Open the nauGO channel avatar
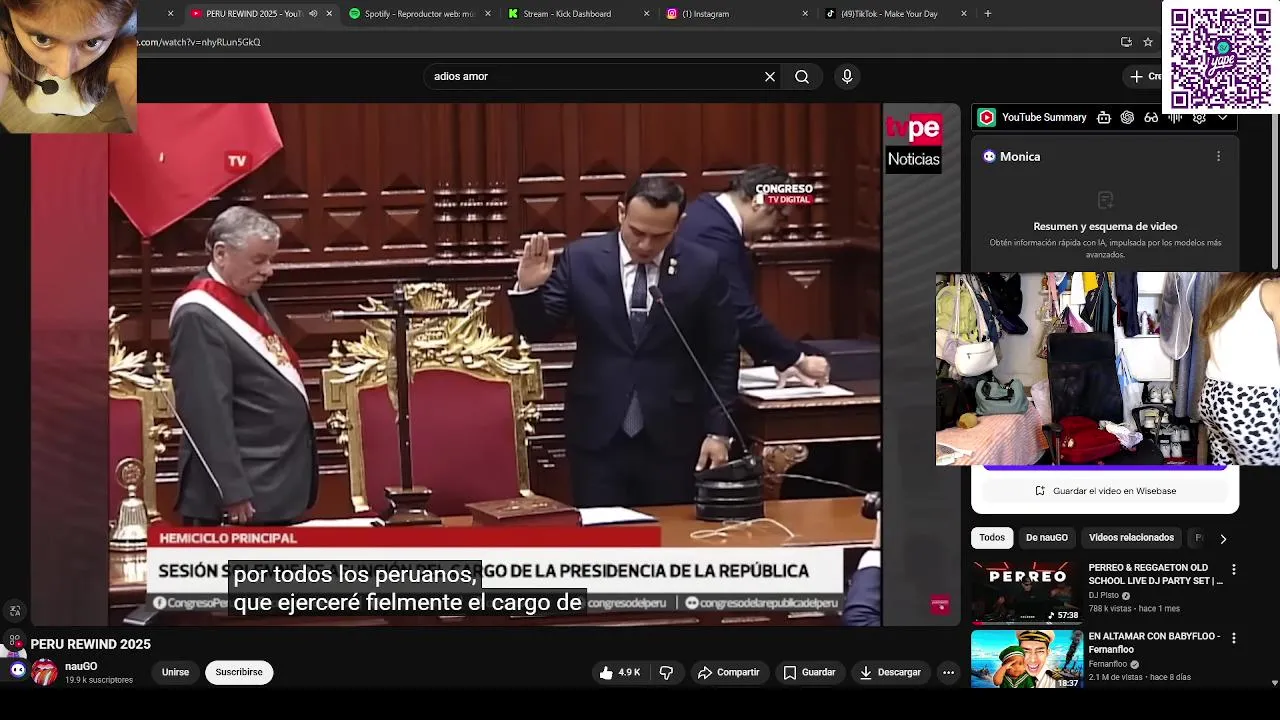This screenshot has height=720, width=1280. click(44, 672)
